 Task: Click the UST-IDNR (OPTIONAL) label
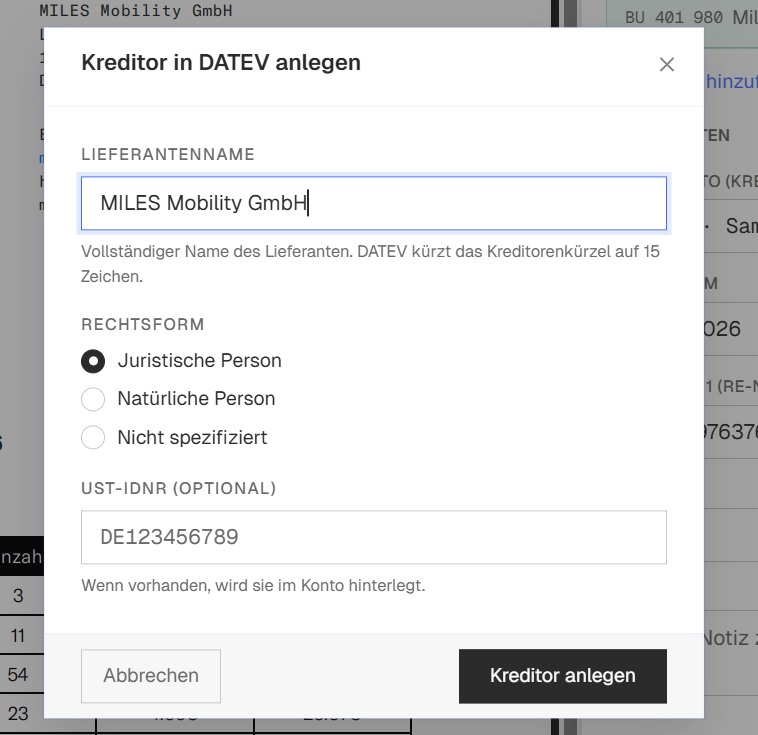(178, 488)
